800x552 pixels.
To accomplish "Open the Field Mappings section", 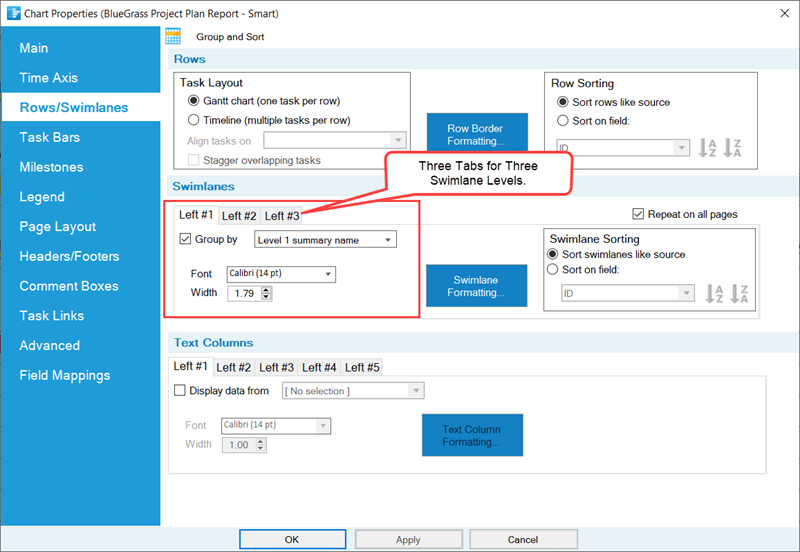I will click(x=65, y=375).
